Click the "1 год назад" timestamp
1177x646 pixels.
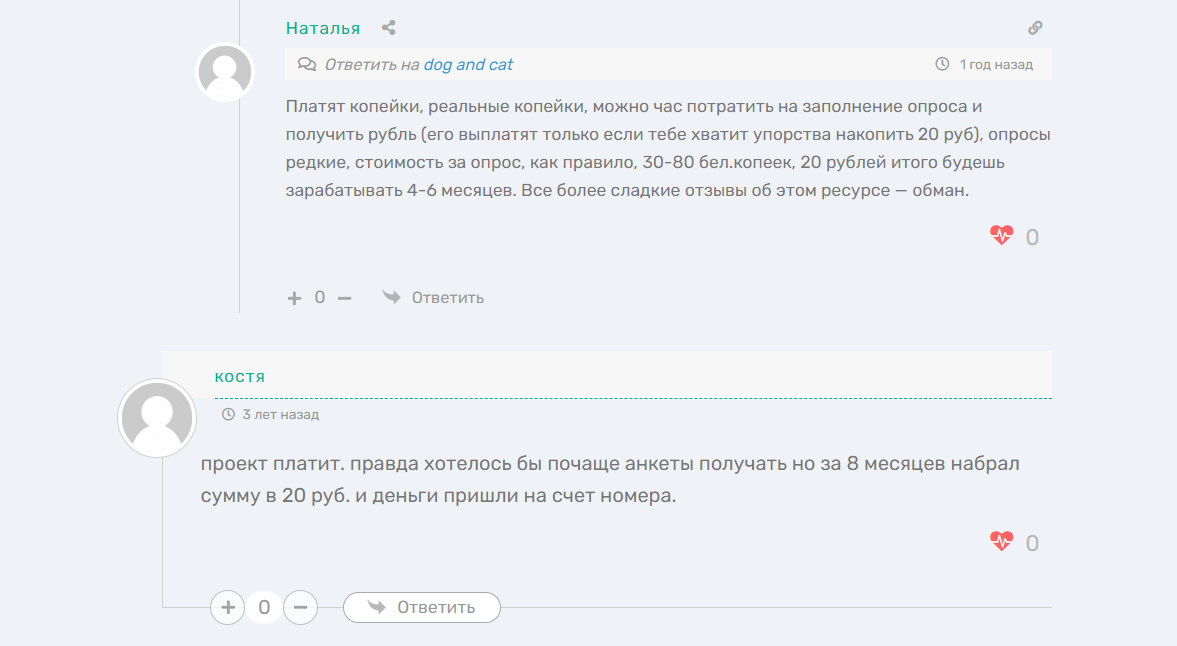tap(995, 65)
